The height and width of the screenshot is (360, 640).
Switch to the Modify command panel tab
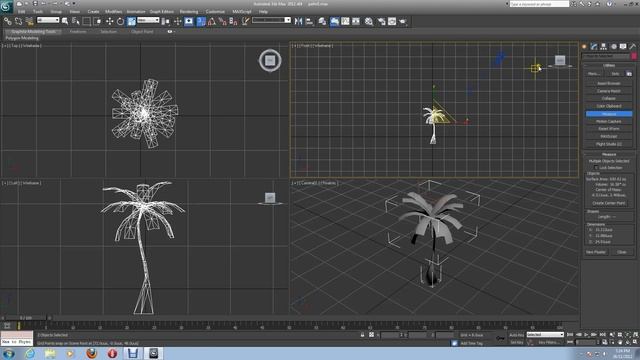pos(594,47)
